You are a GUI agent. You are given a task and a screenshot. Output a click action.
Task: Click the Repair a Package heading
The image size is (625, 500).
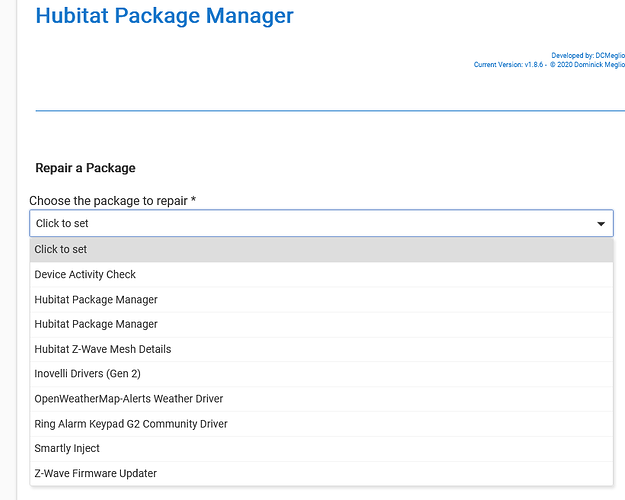[85, 168]
